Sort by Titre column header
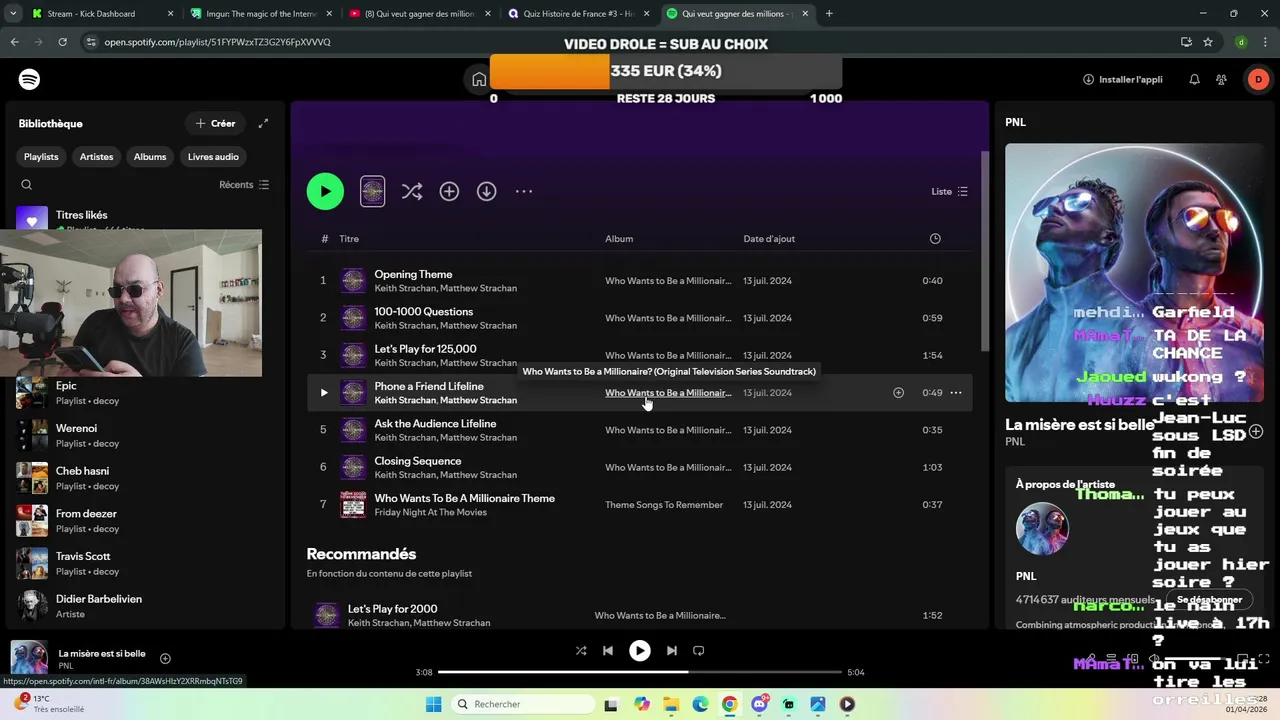The width and height of the screenshot is (1280, 720). tap(349, 239)
